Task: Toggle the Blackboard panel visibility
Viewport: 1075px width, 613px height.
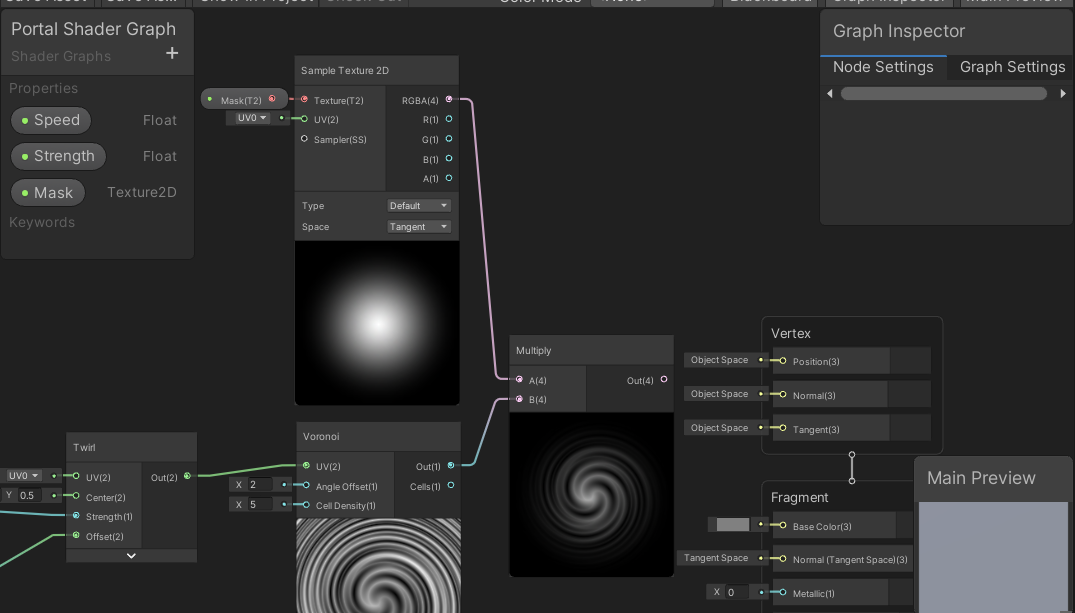Action: tap(770, 2)
